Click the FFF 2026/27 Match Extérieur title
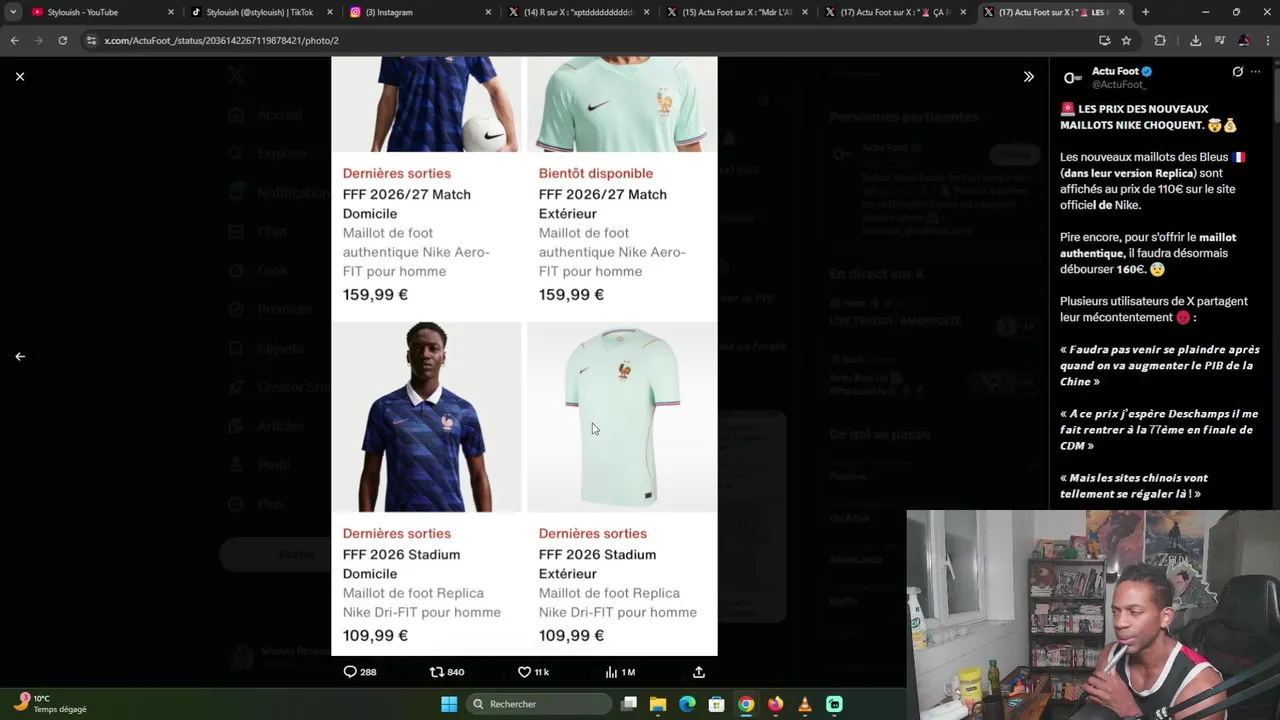This screenshot has height=720, width=1280. coord(602,204)
